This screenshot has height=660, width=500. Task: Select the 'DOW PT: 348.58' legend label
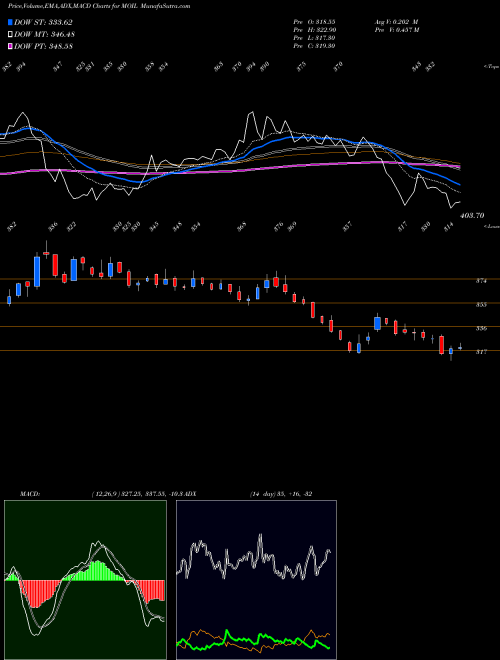(43, 46)
